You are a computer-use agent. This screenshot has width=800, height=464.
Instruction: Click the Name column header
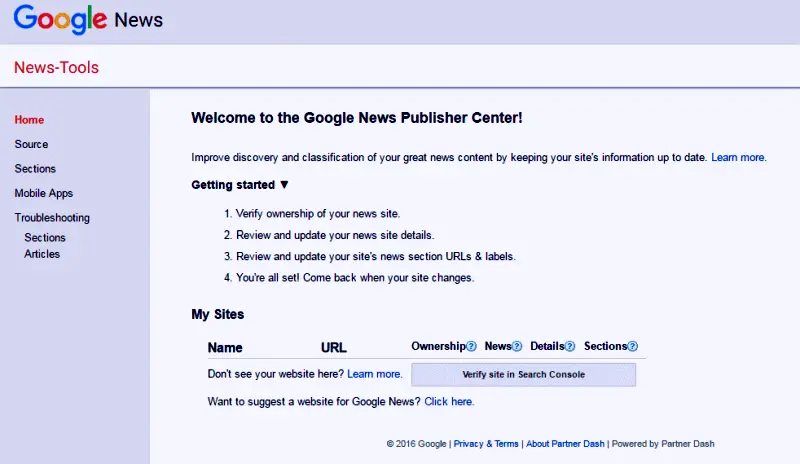coord(225,348)
